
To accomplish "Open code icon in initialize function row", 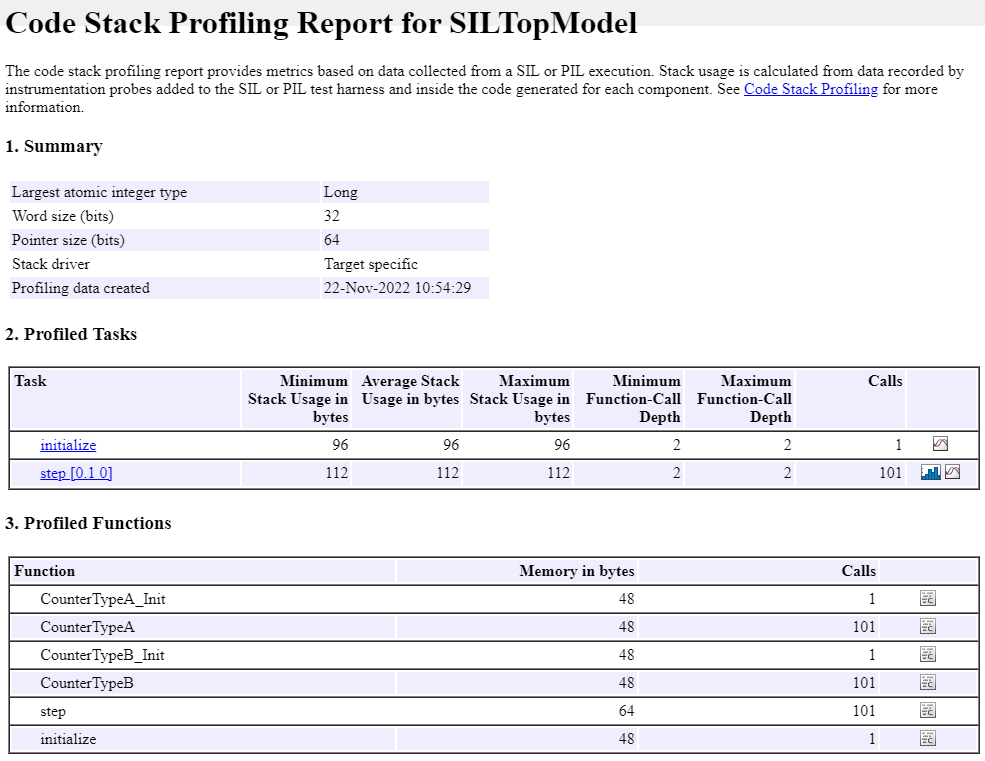I will pos(928,739).
